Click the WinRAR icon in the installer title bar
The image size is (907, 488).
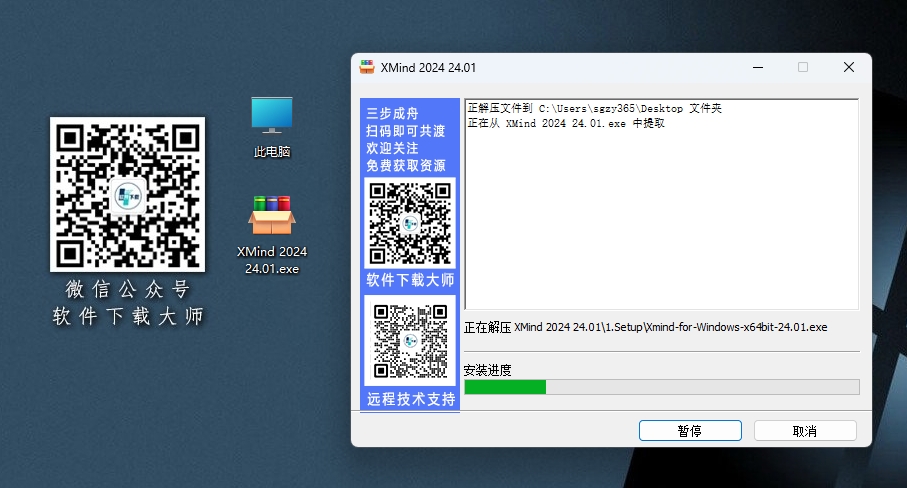pyautogui.click(x=367, y=67)
